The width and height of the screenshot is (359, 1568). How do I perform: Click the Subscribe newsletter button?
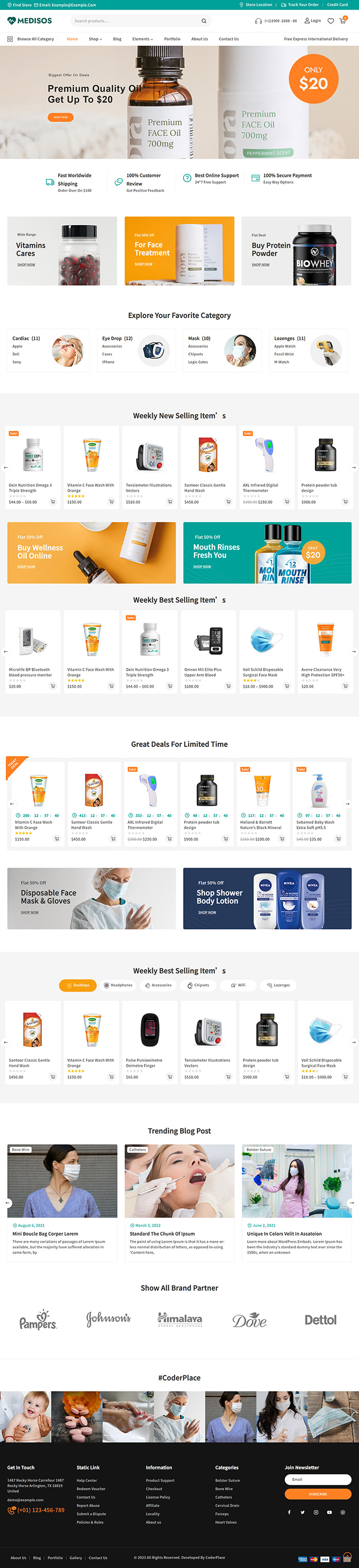[317, 1494]
